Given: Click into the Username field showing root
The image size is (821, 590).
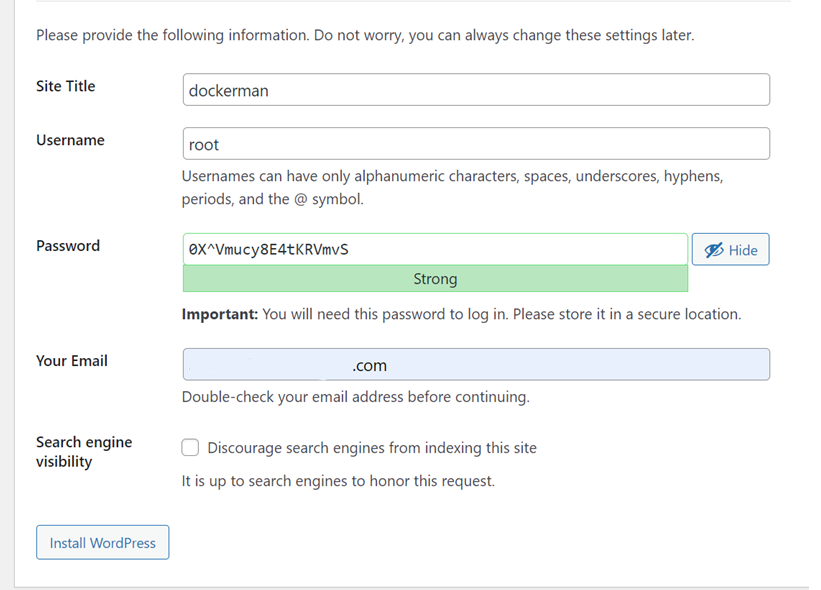Looking at the screenshot, I should tap(476, 144).
